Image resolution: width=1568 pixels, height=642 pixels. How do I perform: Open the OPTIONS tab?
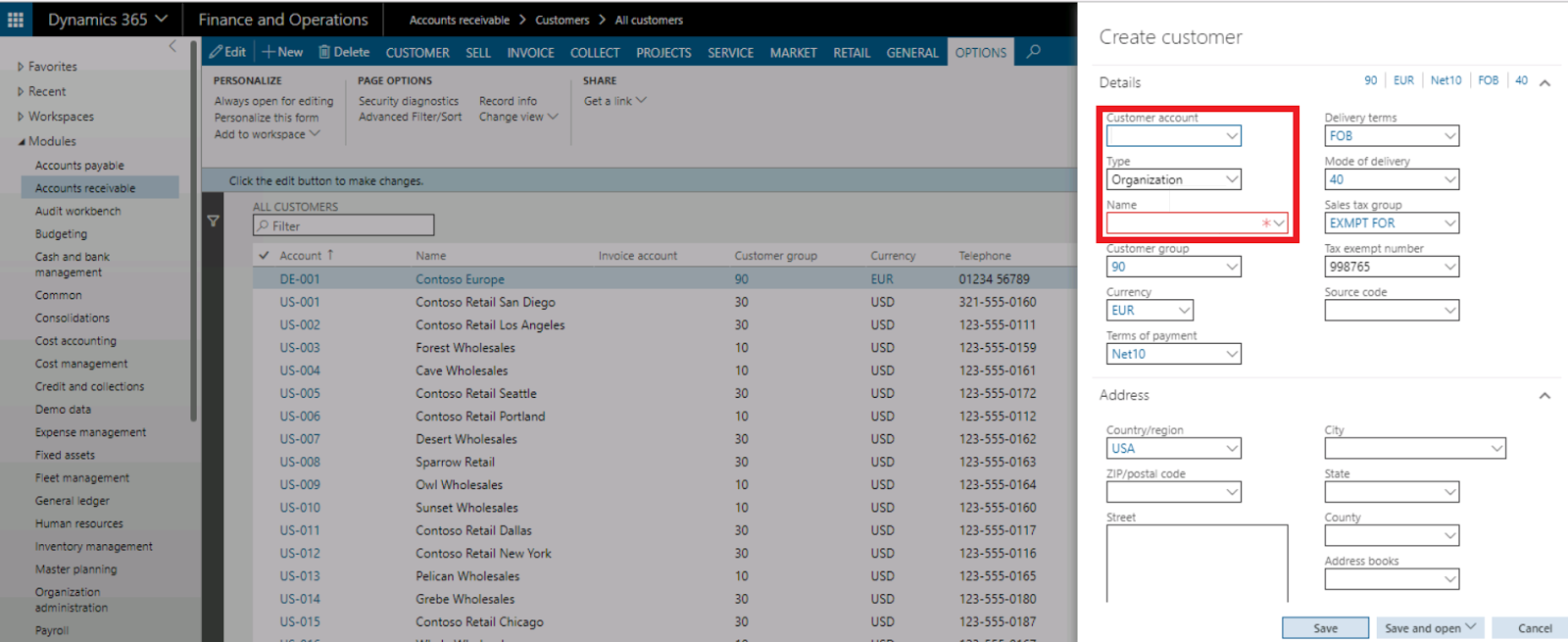[981, 53]
